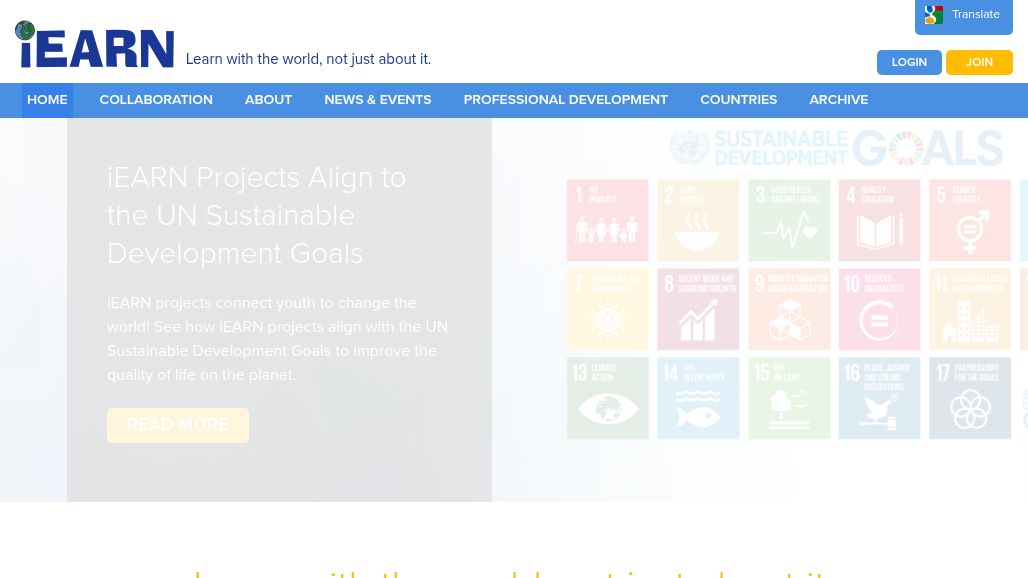Viewport: 1028px width, 578px height.
Task: Select the Gender Equality goal 5 icon
Action: click(x=970, y=233)
